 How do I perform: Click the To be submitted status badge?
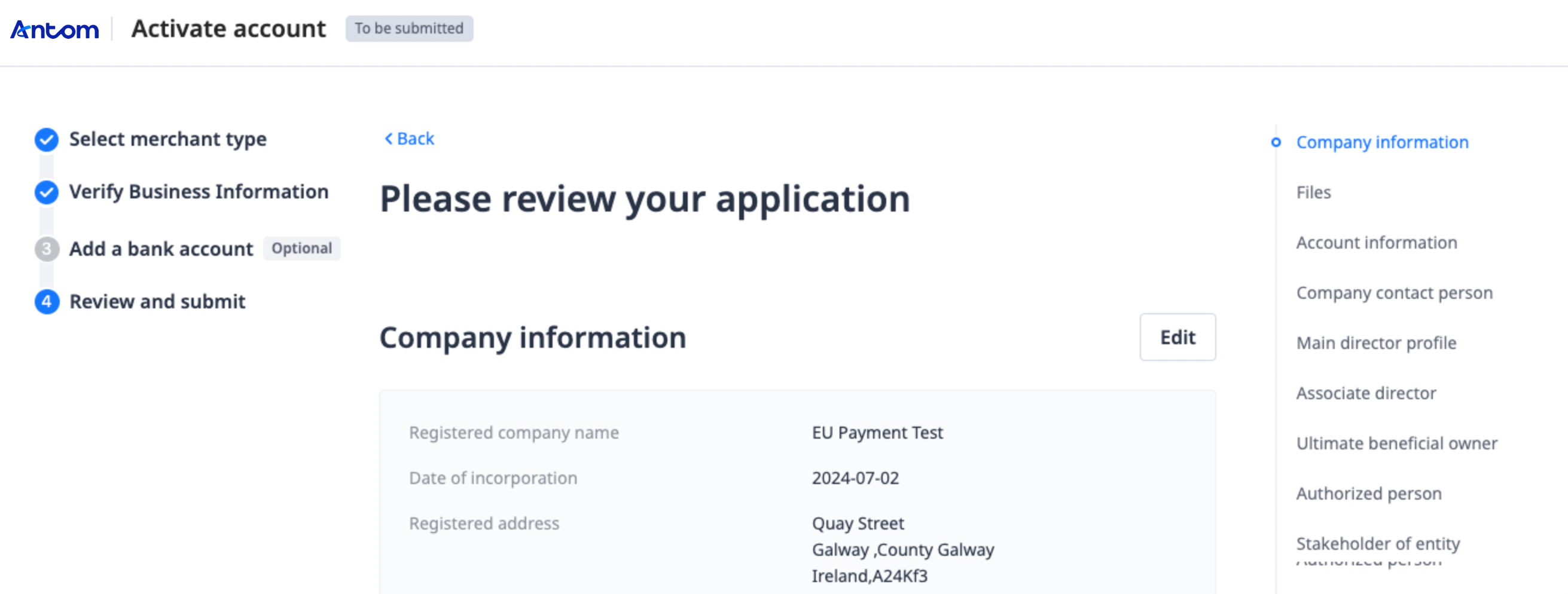coord(409,29)
